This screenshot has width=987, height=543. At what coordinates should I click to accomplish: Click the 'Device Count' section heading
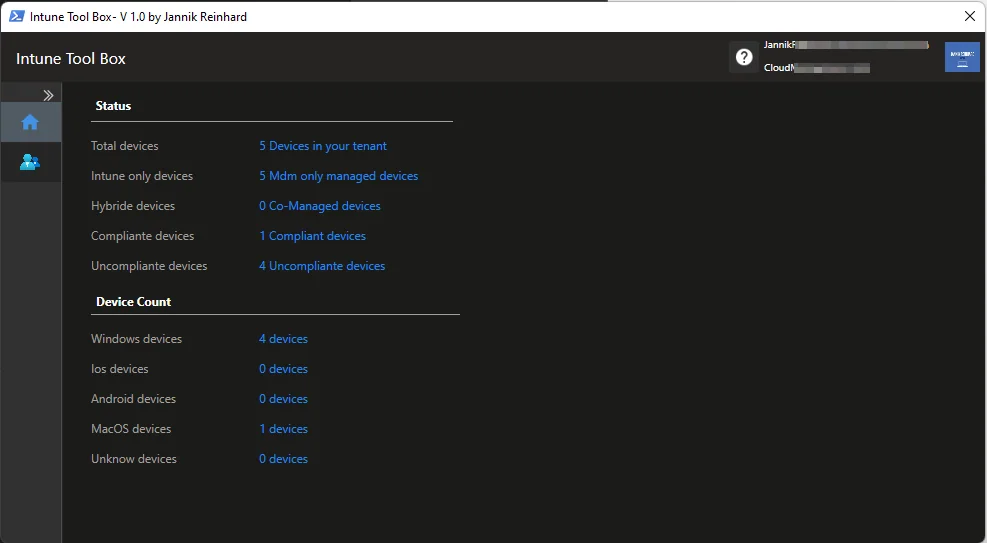coord(133,301)
